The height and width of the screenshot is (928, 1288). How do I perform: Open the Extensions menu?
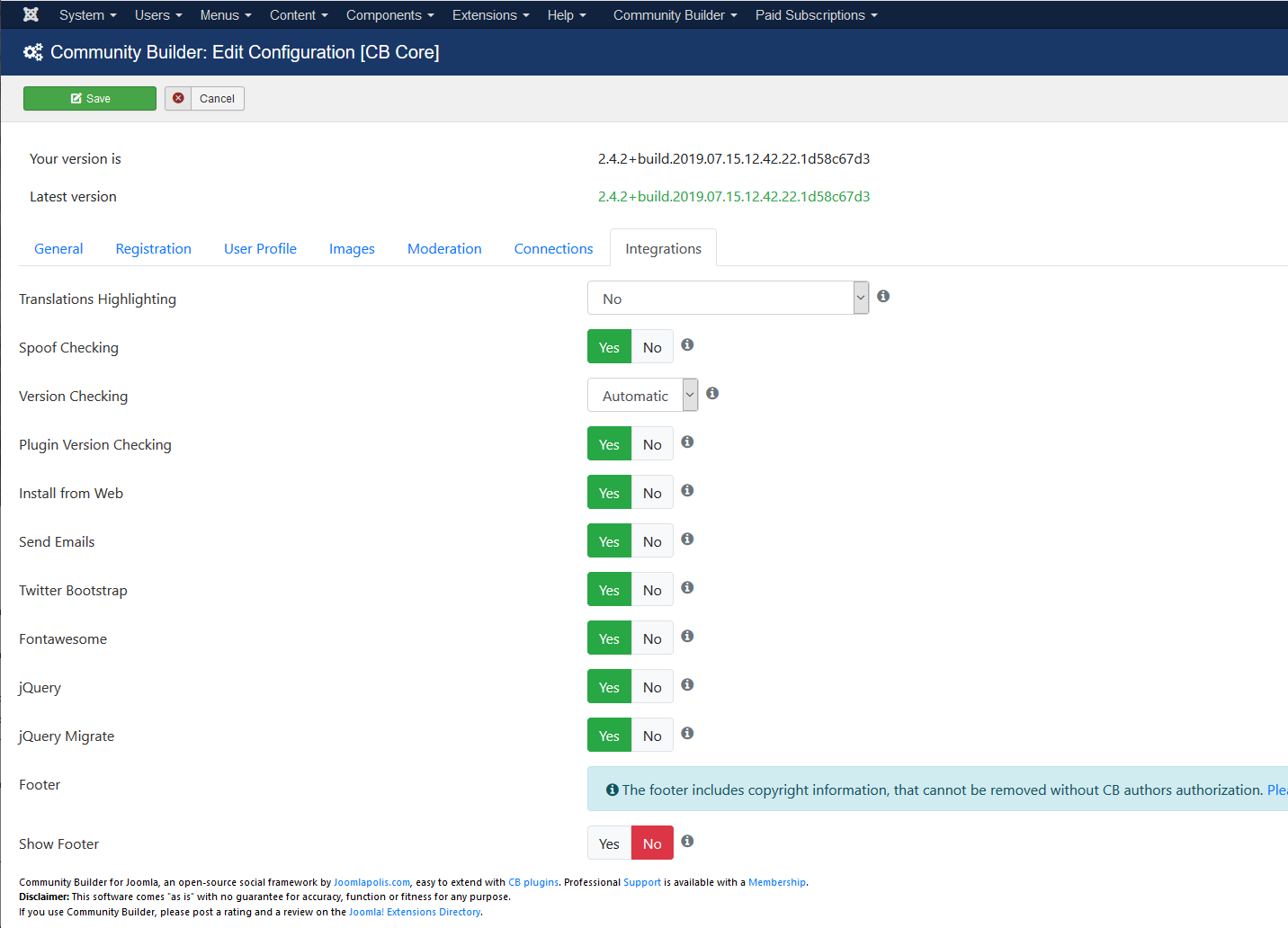(x=490, y=14)
